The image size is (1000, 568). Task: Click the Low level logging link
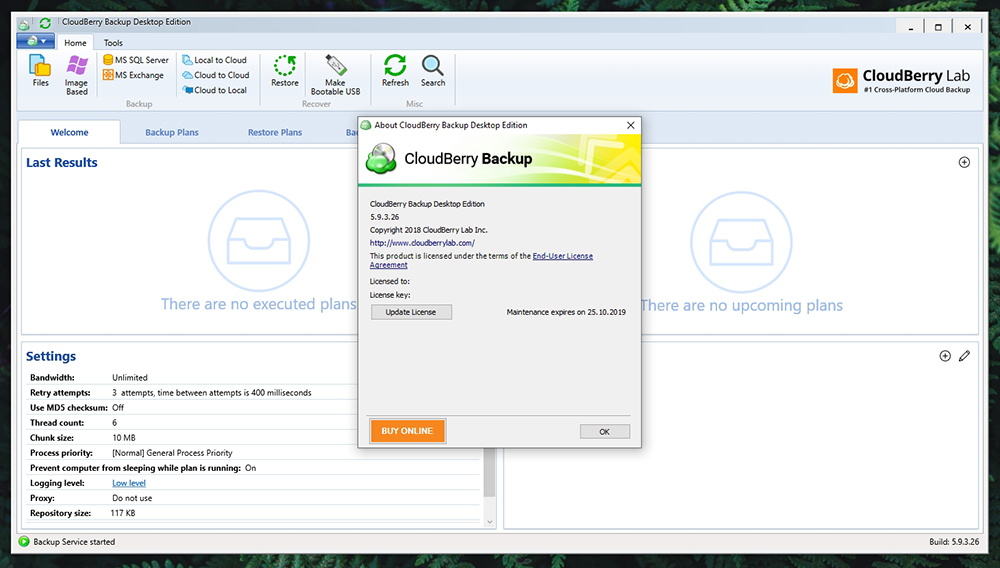click(x=129, y=483)
